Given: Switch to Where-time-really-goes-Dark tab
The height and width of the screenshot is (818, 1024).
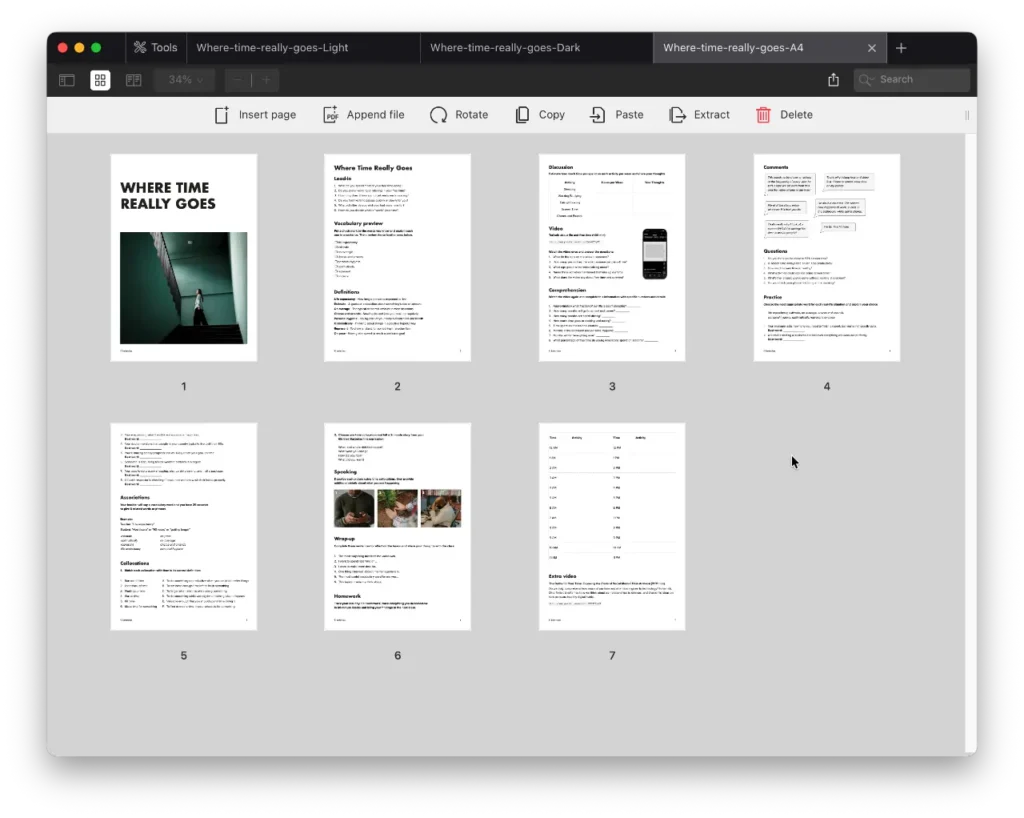Looking at the screenshot, I should 505,48.
